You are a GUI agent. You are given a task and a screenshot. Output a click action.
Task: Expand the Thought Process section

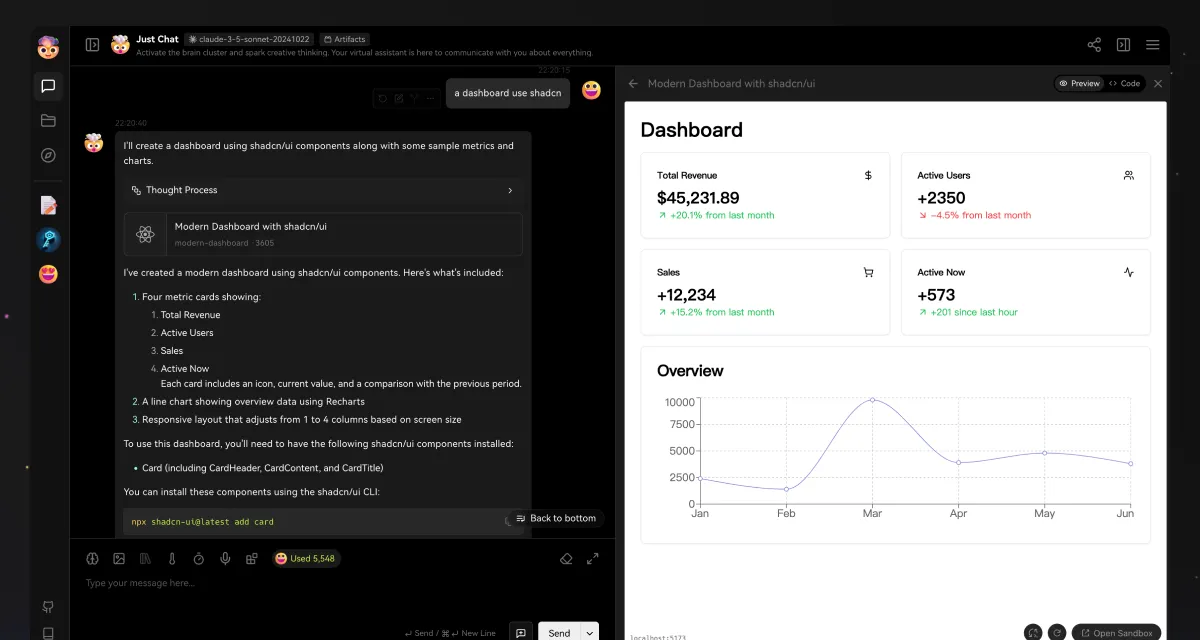(x=322, y=190)
